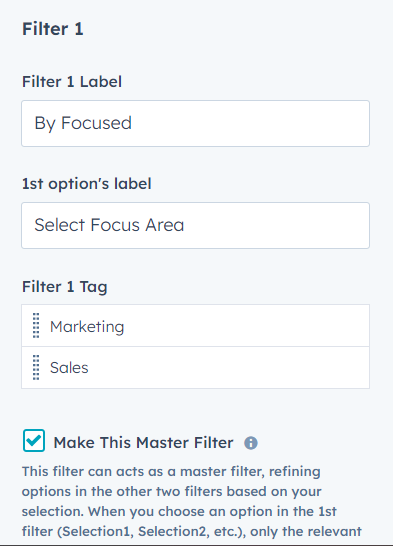The width and height of the screenshot is (393, 546).
Task: Click the drag handle beside Sales
Action: (x=36, y=367)
